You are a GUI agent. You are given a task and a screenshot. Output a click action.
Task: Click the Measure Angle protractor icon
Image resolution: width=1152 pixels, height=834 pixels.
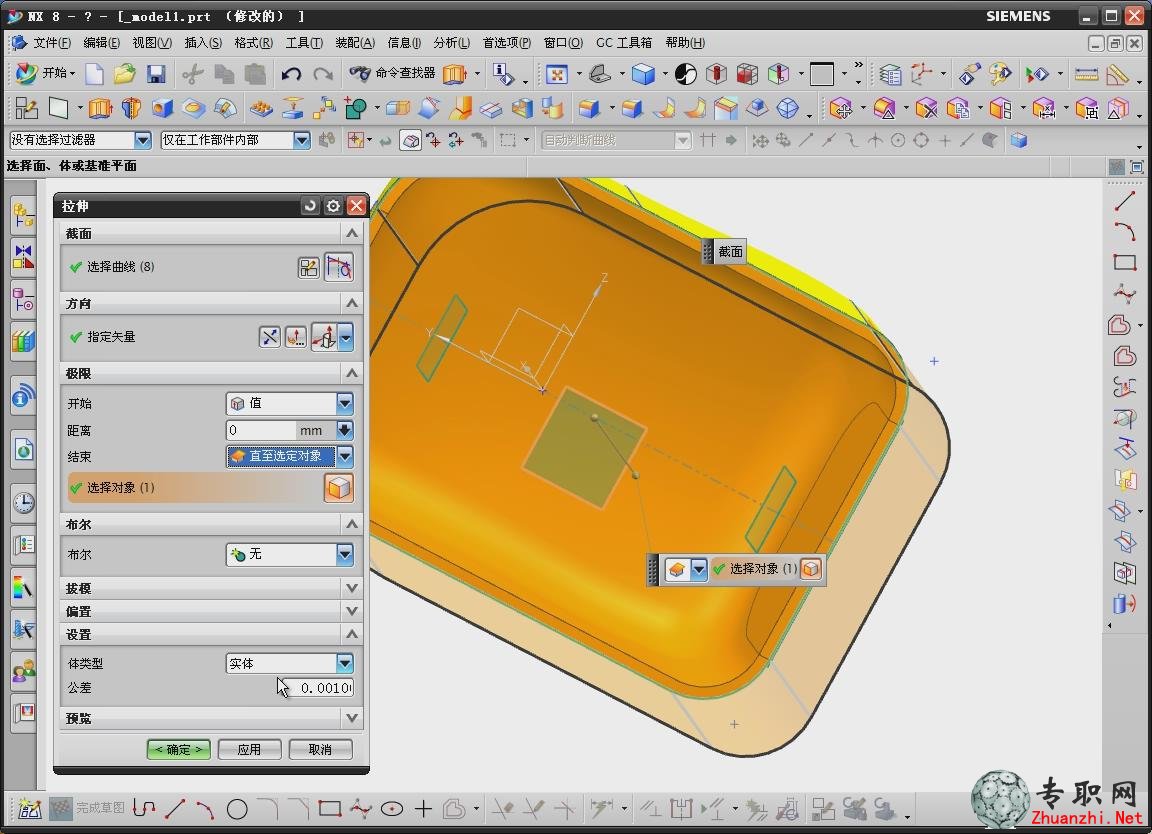click(x=1117, y=73)
